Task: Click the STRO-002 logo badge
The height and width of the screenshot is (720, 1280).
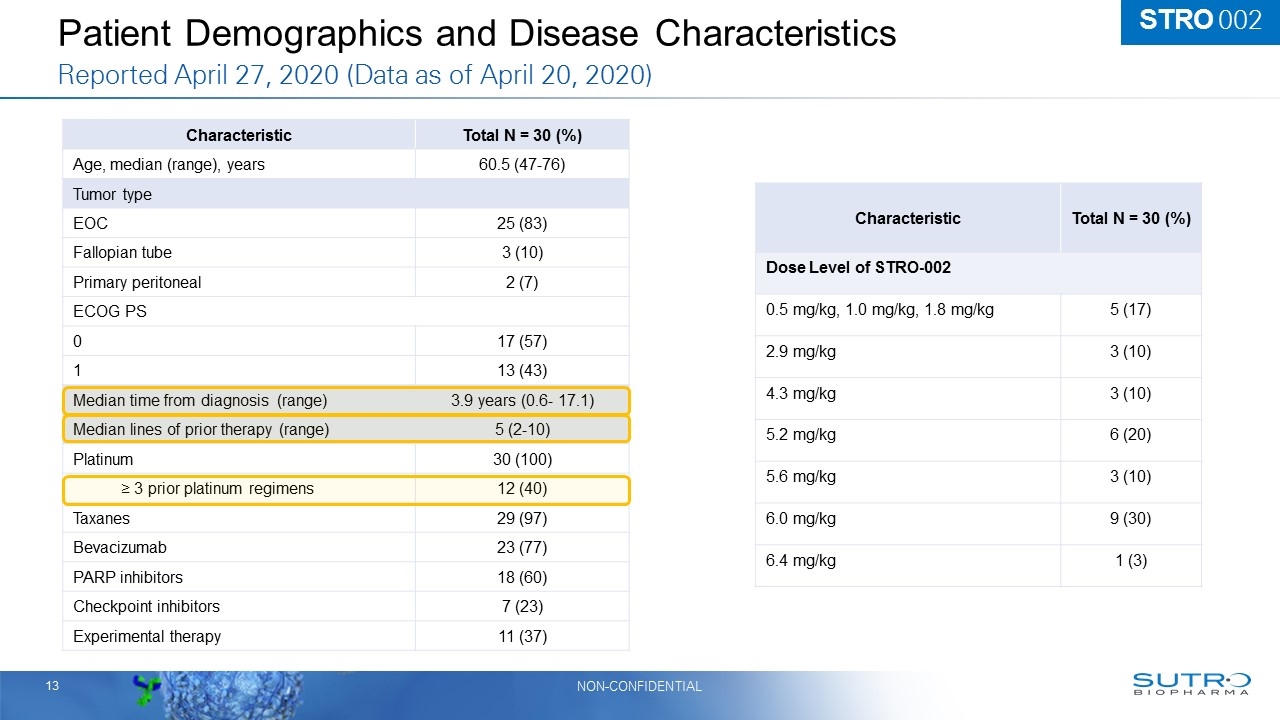Action: [1199, 18]
